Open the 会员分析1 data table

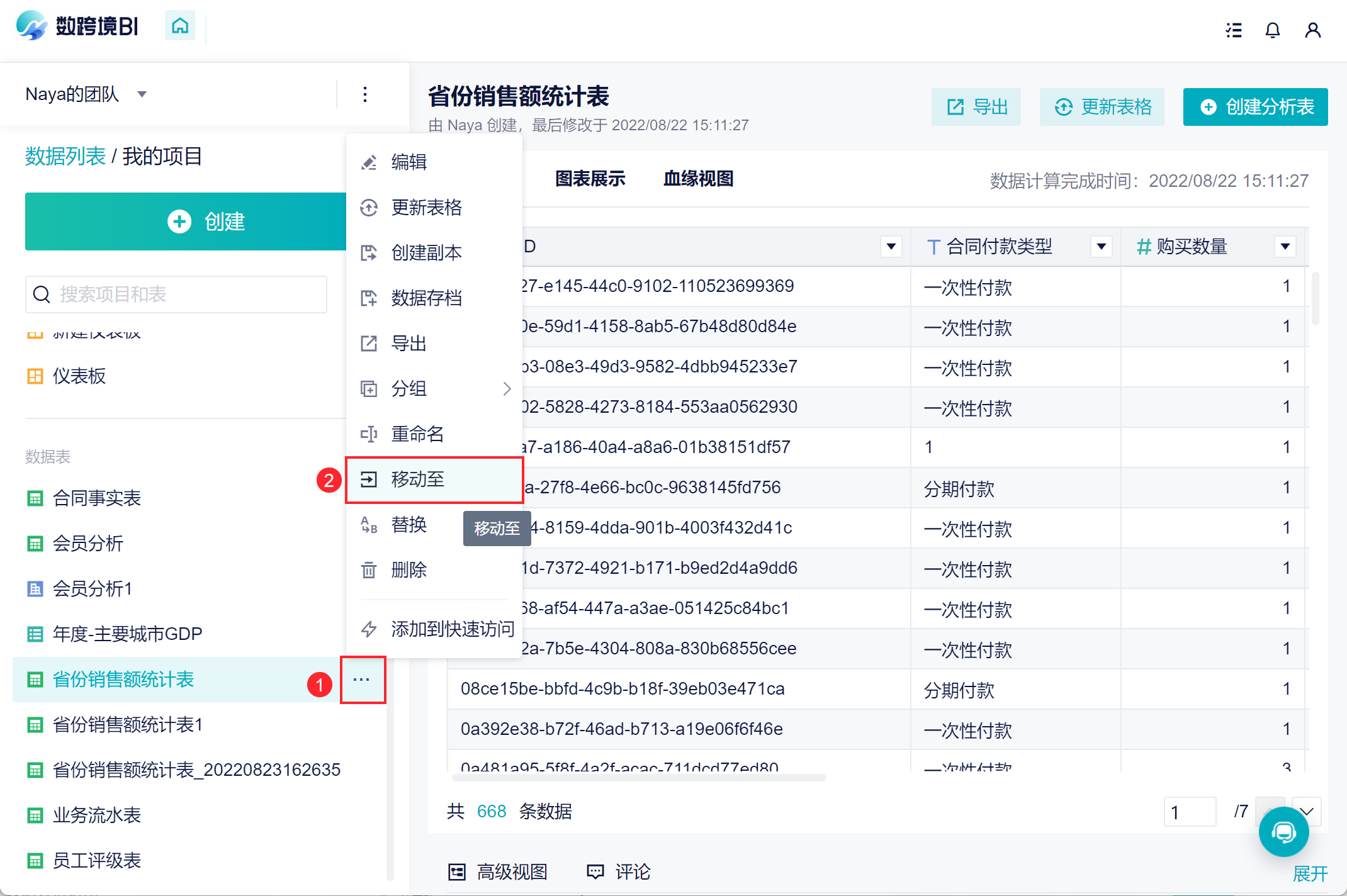93,589
